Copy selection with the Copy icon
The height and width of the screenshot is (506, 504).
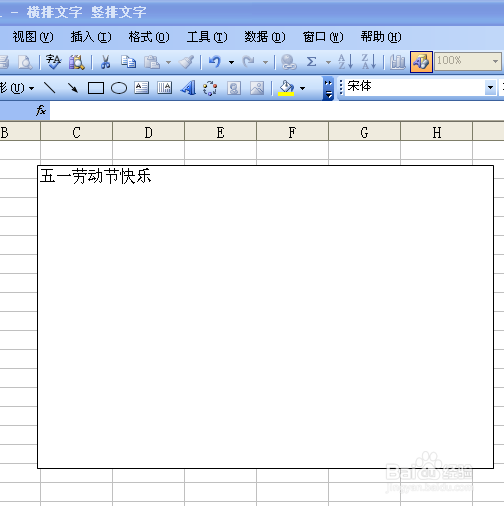(128, 62)
